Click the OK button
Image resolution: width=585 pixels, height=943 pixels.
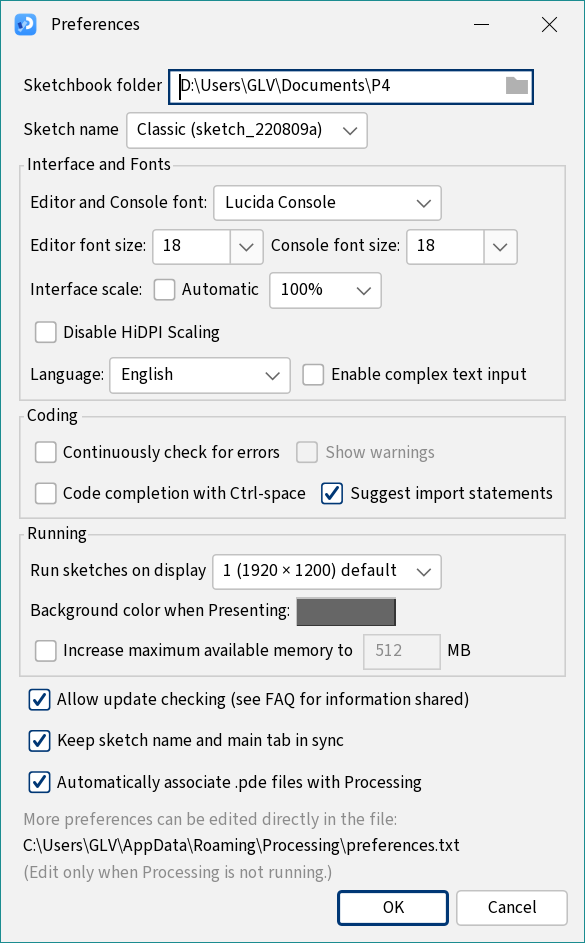(x=393, y=908)
